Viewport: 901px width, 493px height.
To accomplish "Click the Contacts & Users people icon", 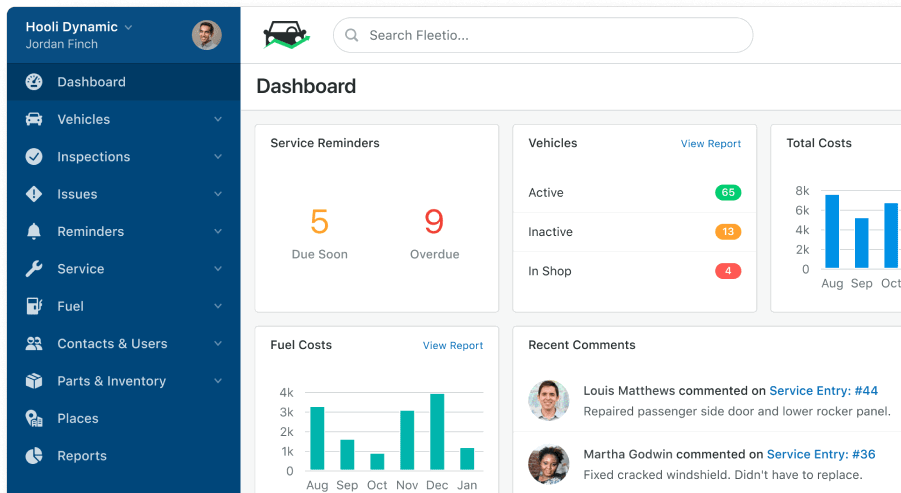I will pos(34,344).
